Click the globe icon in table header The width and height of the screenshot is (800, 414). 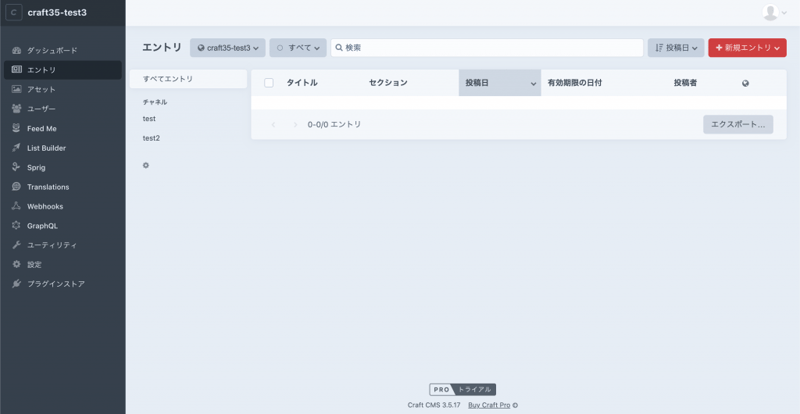pyautogui.click(x=745, y=83)
